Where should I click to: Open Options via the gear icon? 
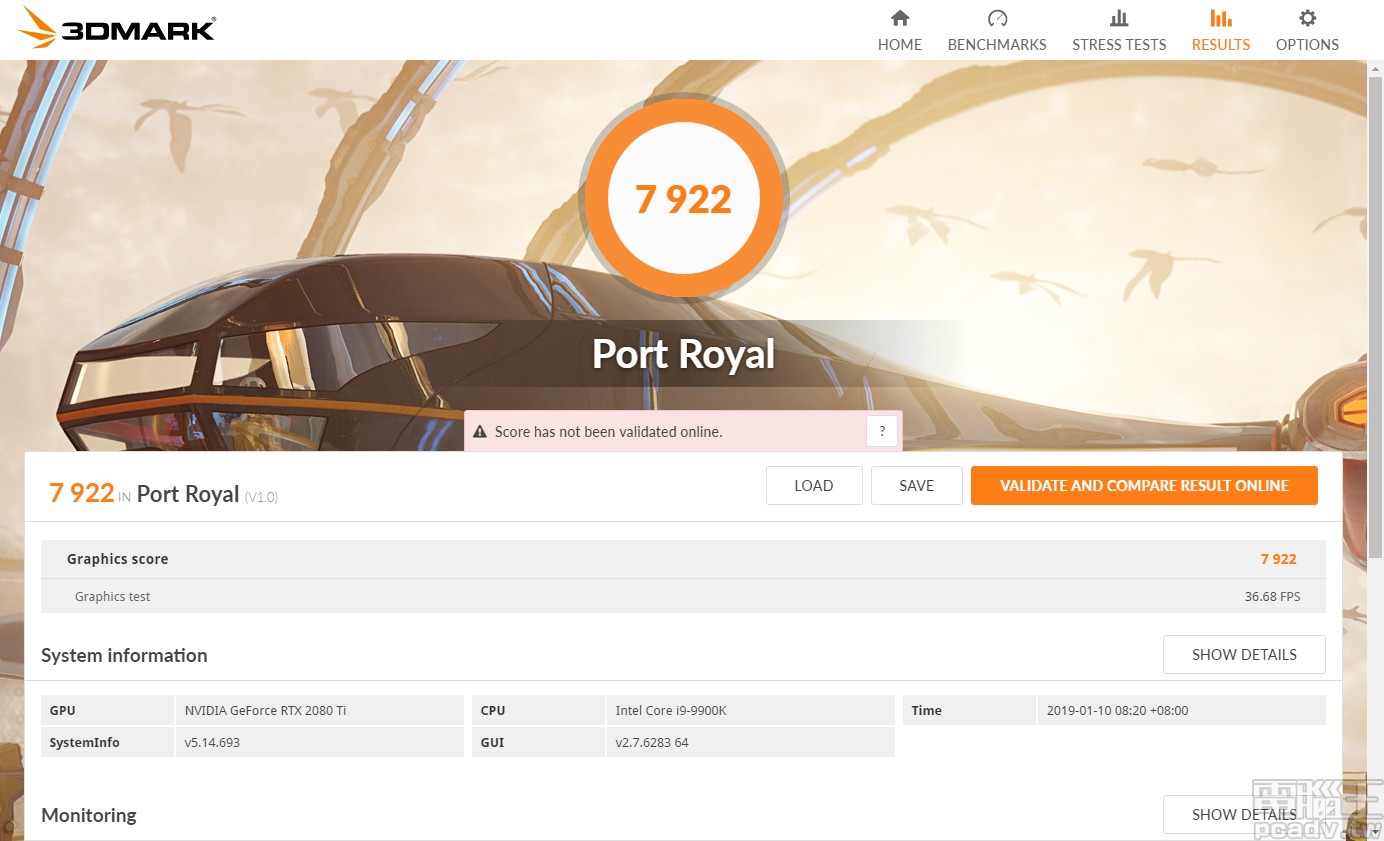click(x=1306, y=17)
